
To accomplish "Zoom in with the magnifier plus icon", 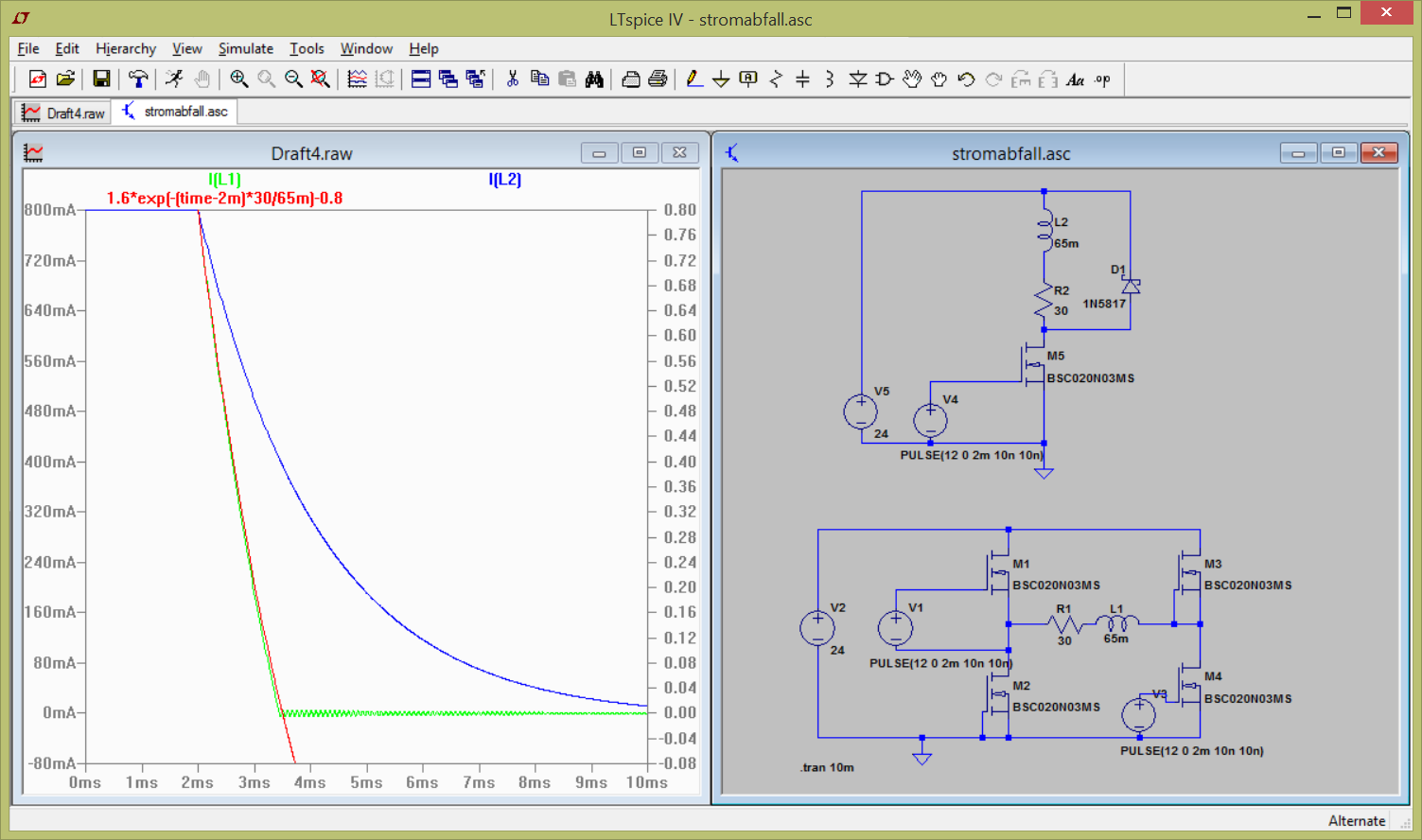I will click(x=239, y=79).
